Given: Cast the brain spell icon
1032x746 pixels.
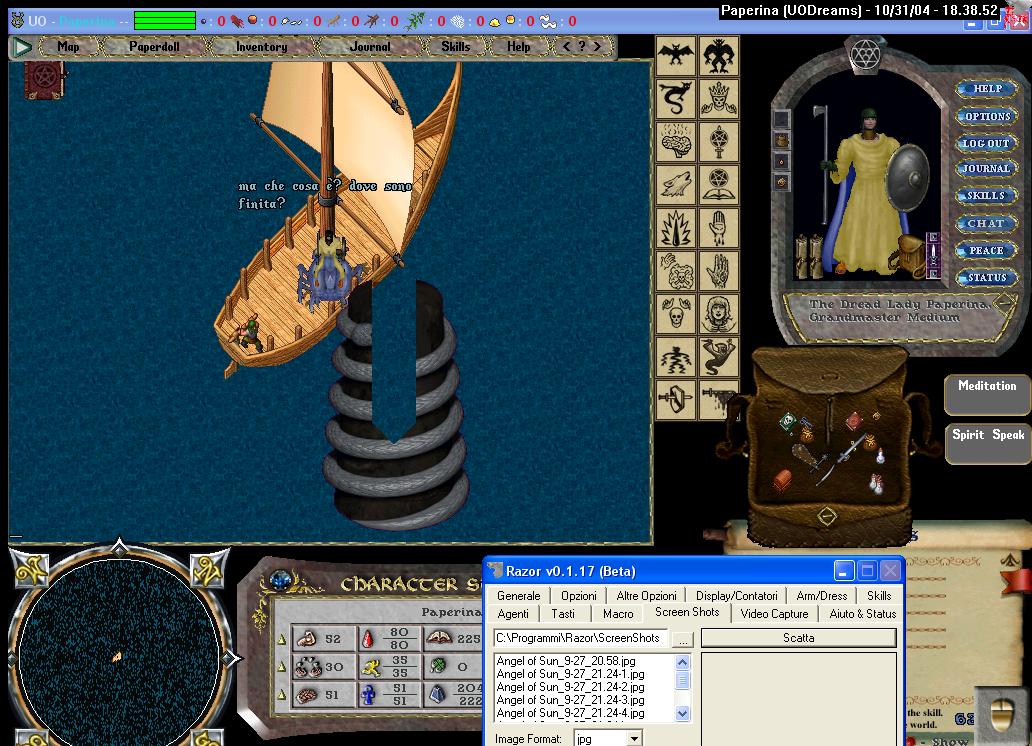Looking at the screenshot, I should [x=676, y=142].
